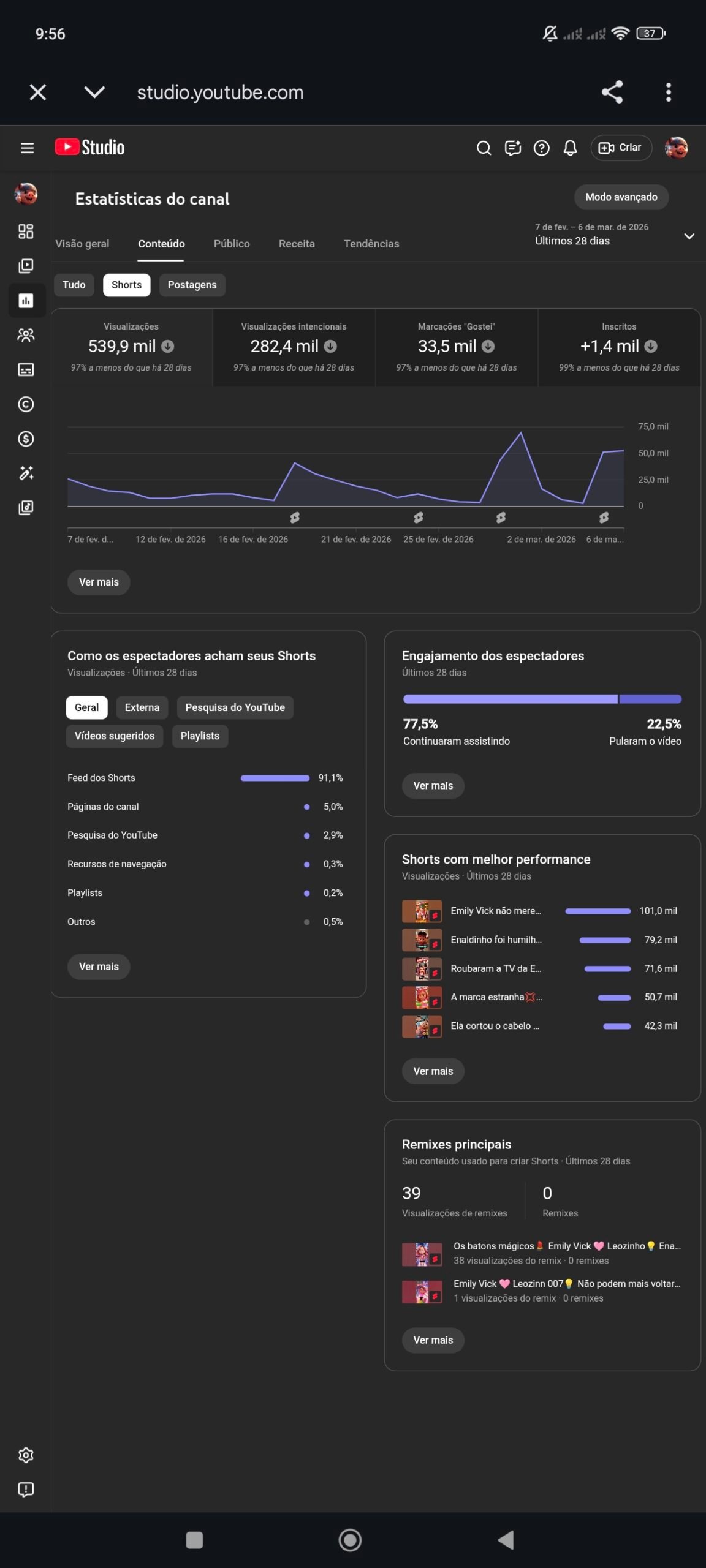Tap the Android home navigation button
This screenshot has height=1568, width=706.
pos(350,1540)
